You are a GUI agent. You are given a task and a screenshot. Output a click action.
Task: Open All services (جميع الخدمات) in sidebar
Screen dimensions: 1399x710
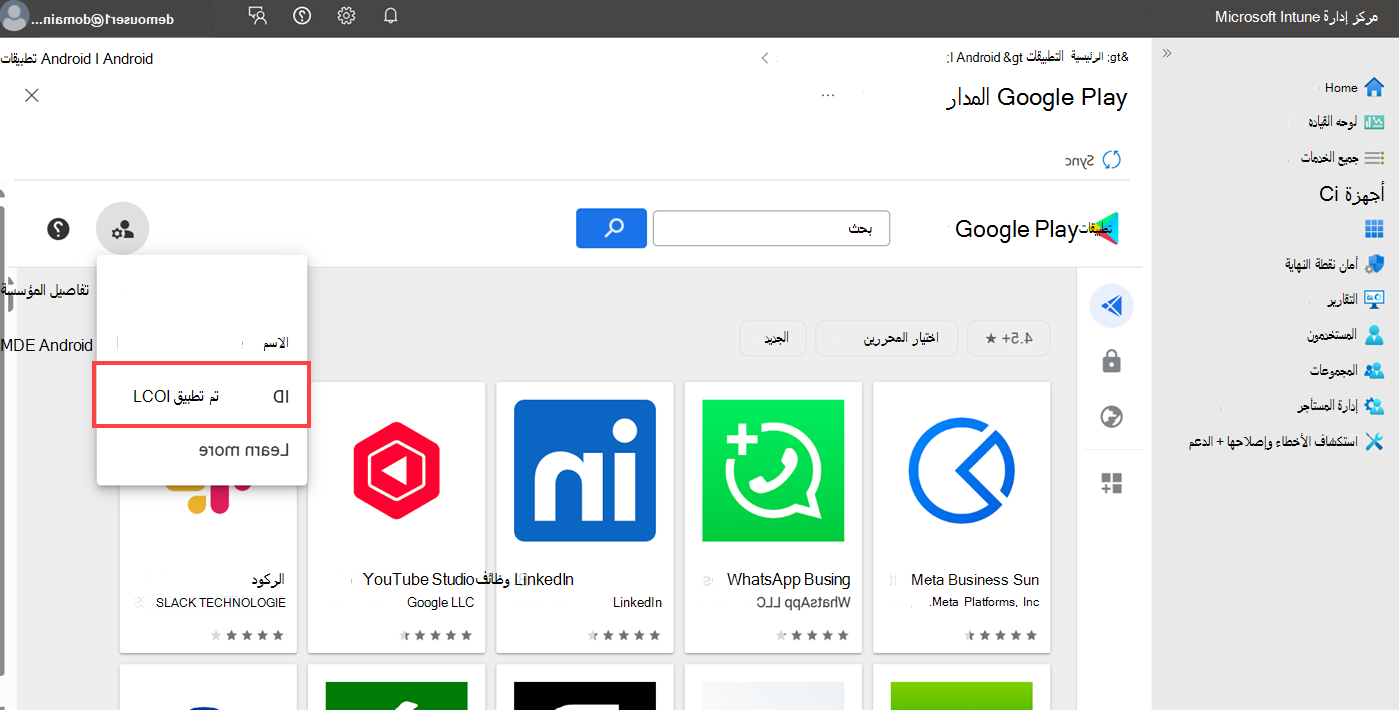[1341, 158]
